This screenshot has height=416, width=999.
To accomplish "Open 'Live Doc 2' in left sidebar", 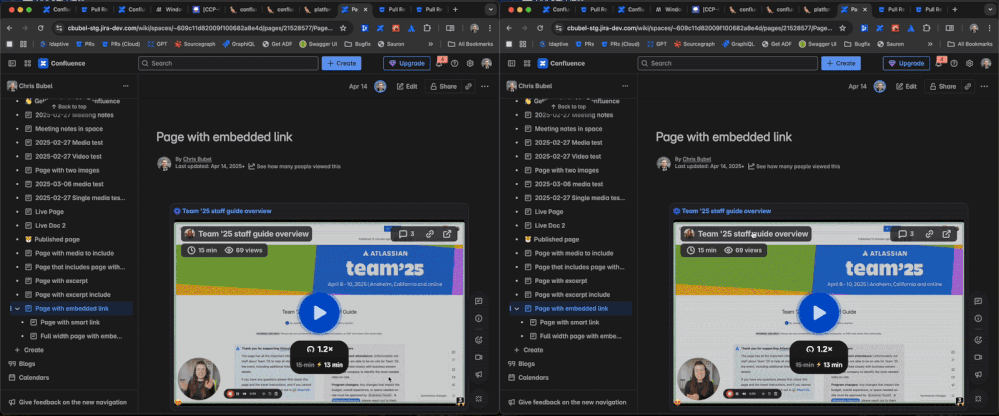I will coord(50,226).
